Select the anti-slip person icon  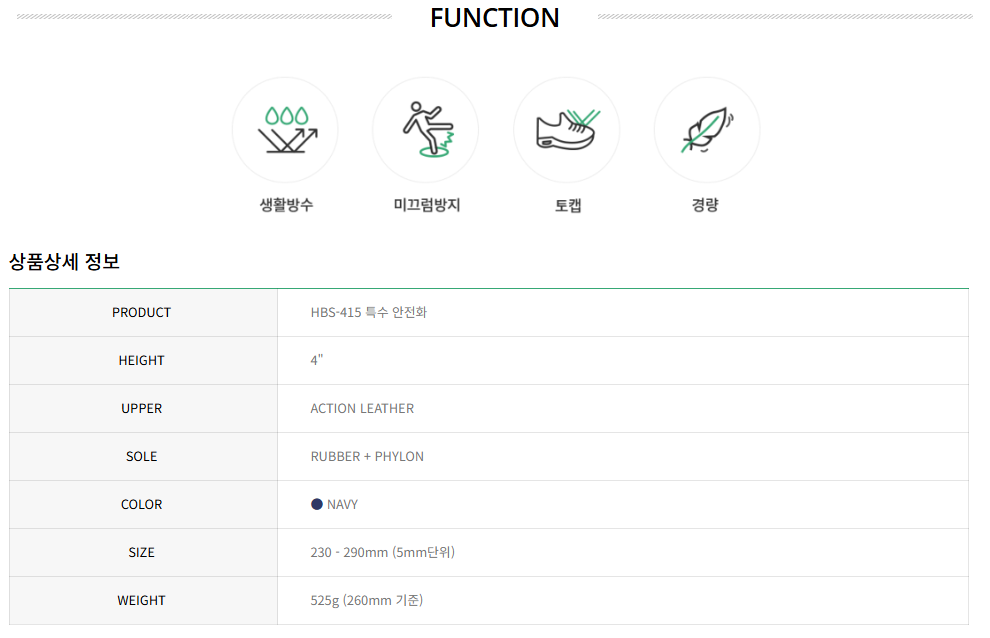coord(428,129)
